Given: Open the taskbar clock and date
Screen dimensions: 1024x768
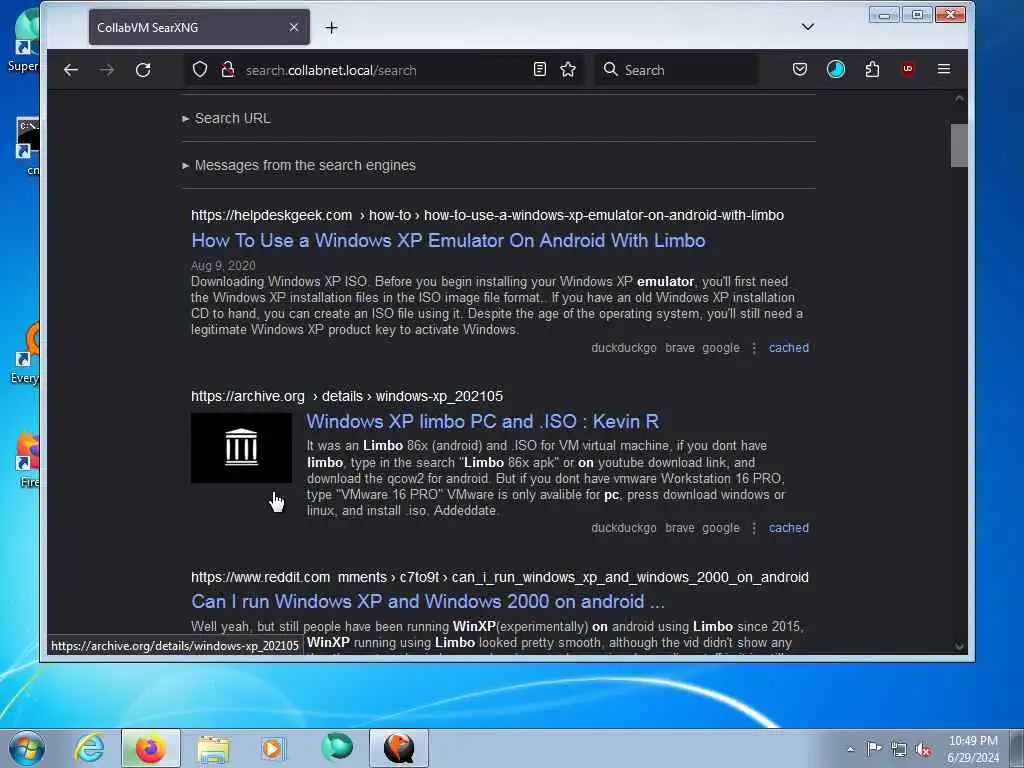Looking at the screenshot, I should (973, 749).
